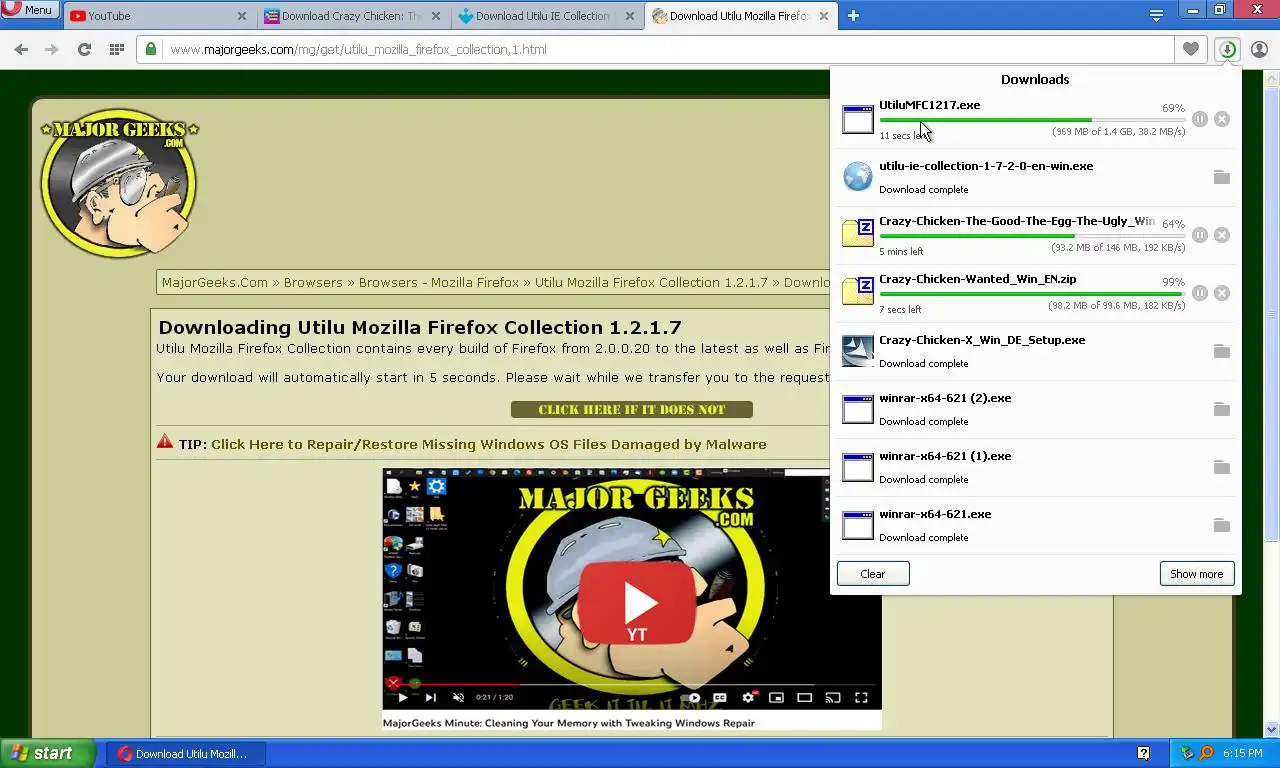Image resolution: width=1280 pixels, height=768 pixels.
Task: Open Utilu Mozilla Firefox Collection 1.2.1.7 breadcrumb
Action: [651, 283]
